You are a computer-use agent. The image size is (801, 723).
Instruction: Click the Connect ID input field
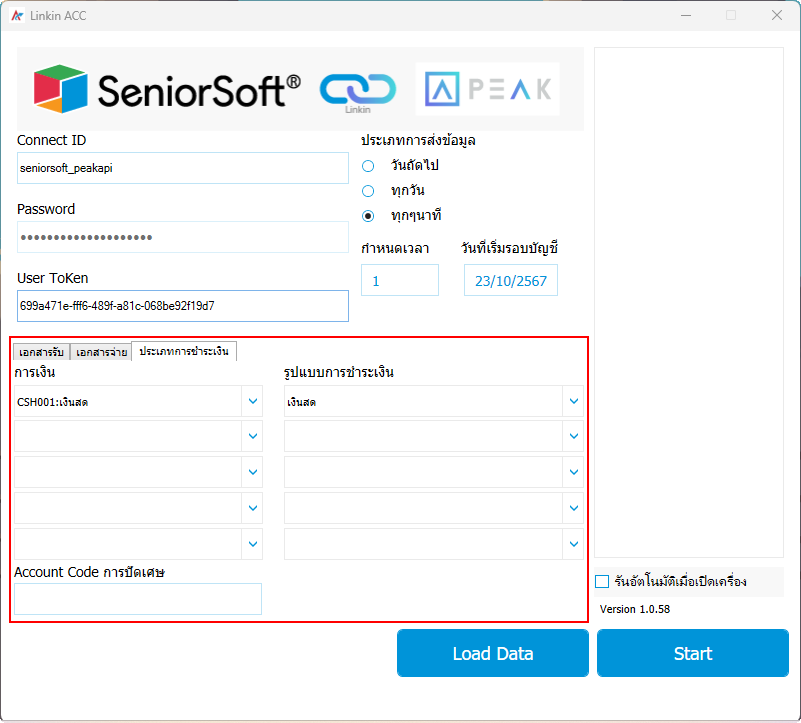(x=183, y=168)
